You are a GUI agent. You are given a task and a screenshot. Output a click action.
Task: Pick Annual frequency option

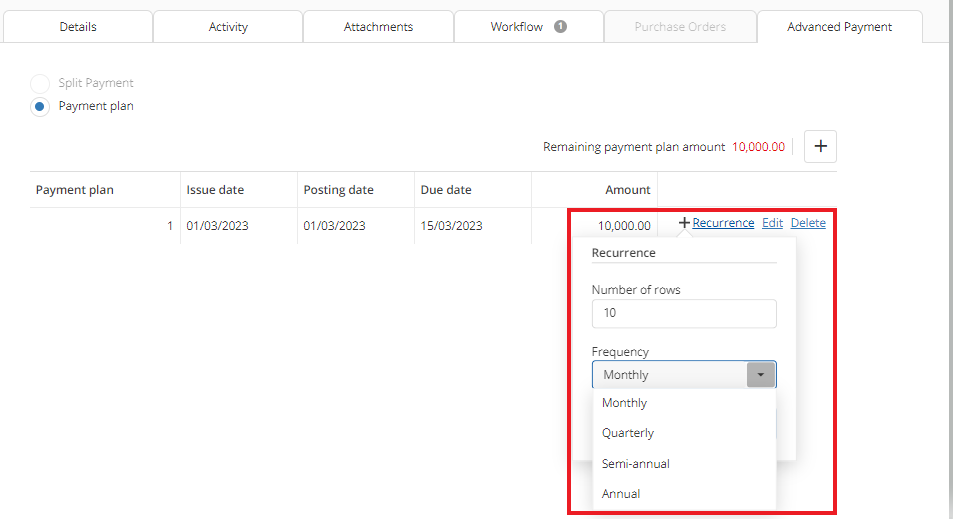tap(621, 494)
